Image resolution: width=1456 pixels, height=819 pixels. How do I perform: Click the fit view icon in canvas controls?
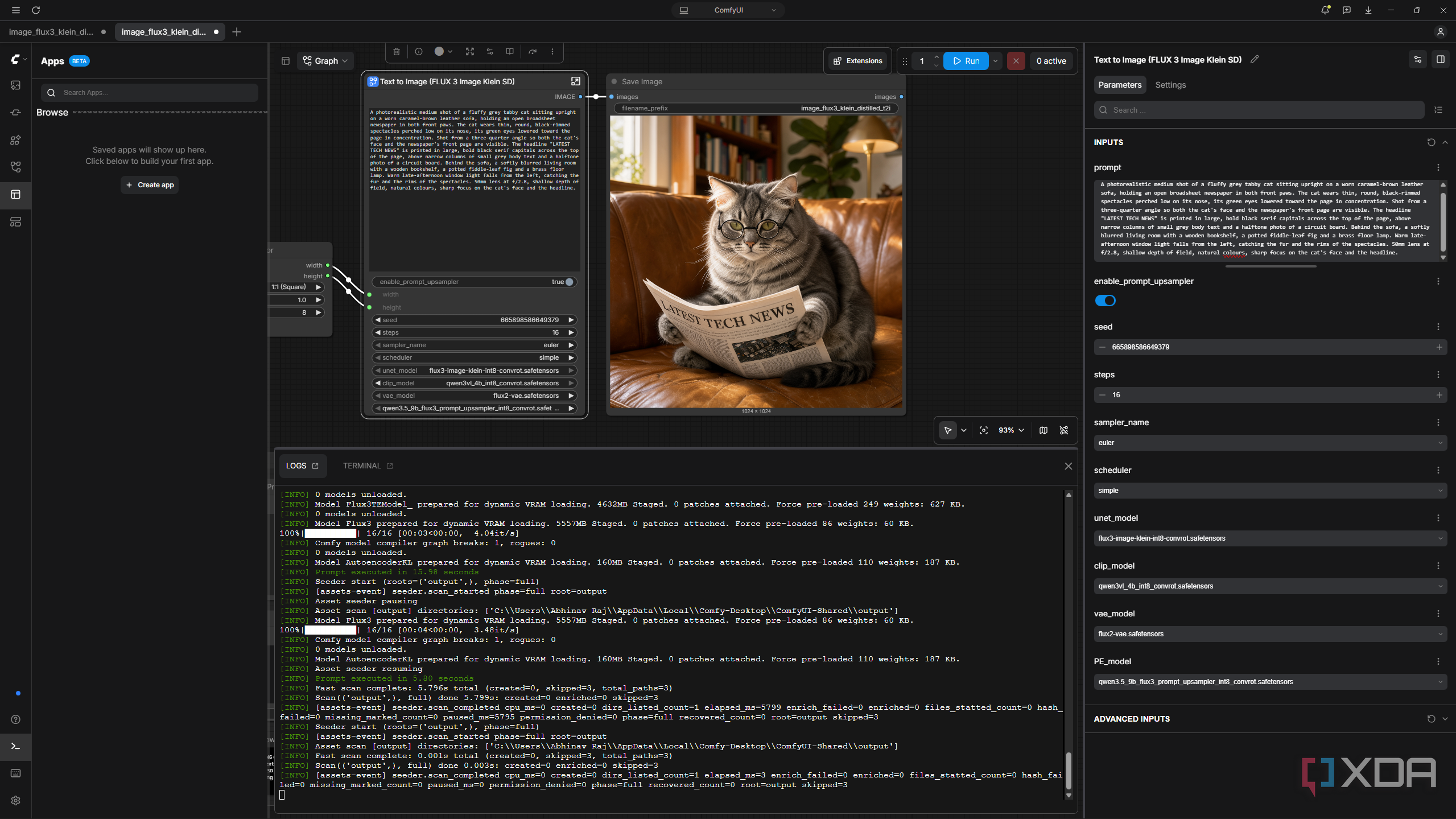coord(984,430)
